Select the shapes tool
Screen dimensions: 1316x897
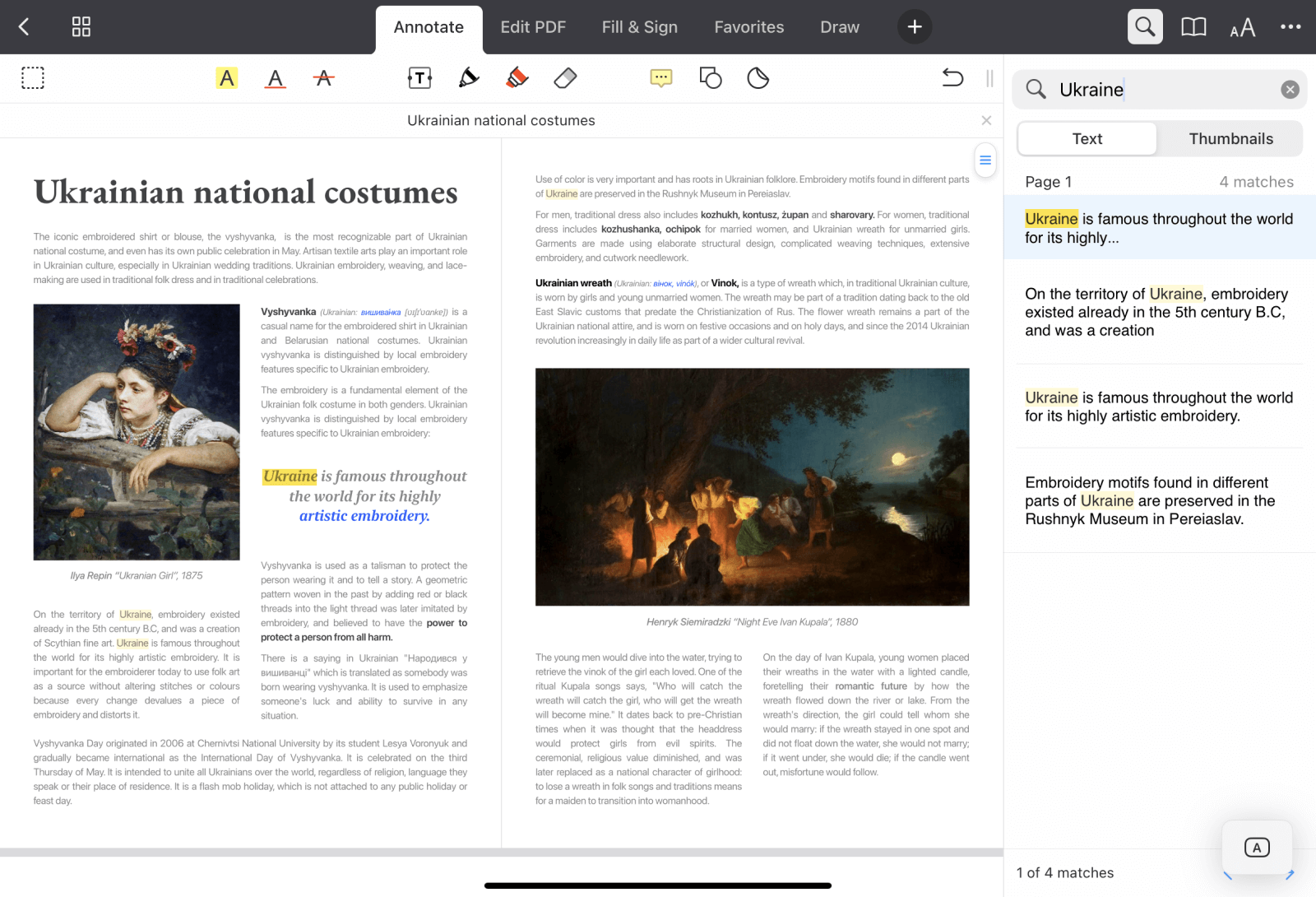tap(711, 78)
